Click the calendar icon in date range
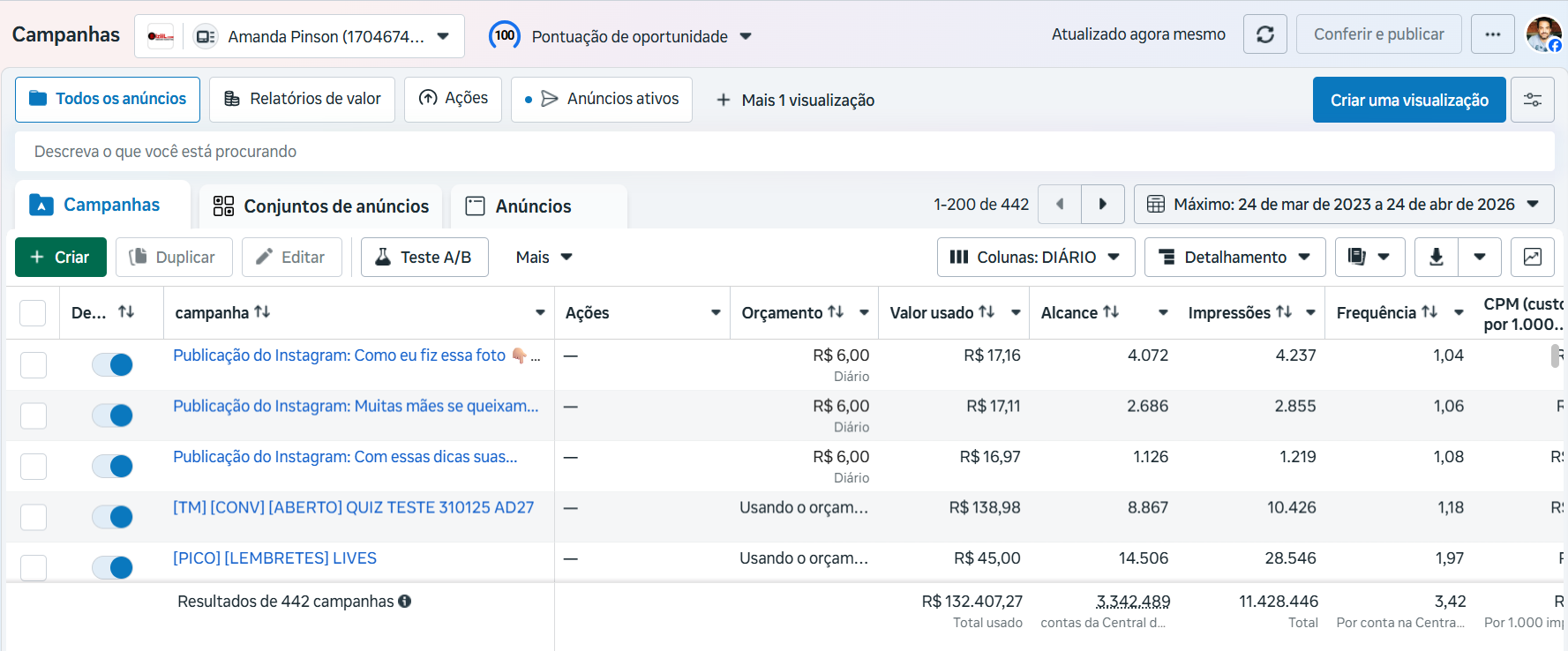This screenshot has height=651, width=1568. [x=1155, y=204]
